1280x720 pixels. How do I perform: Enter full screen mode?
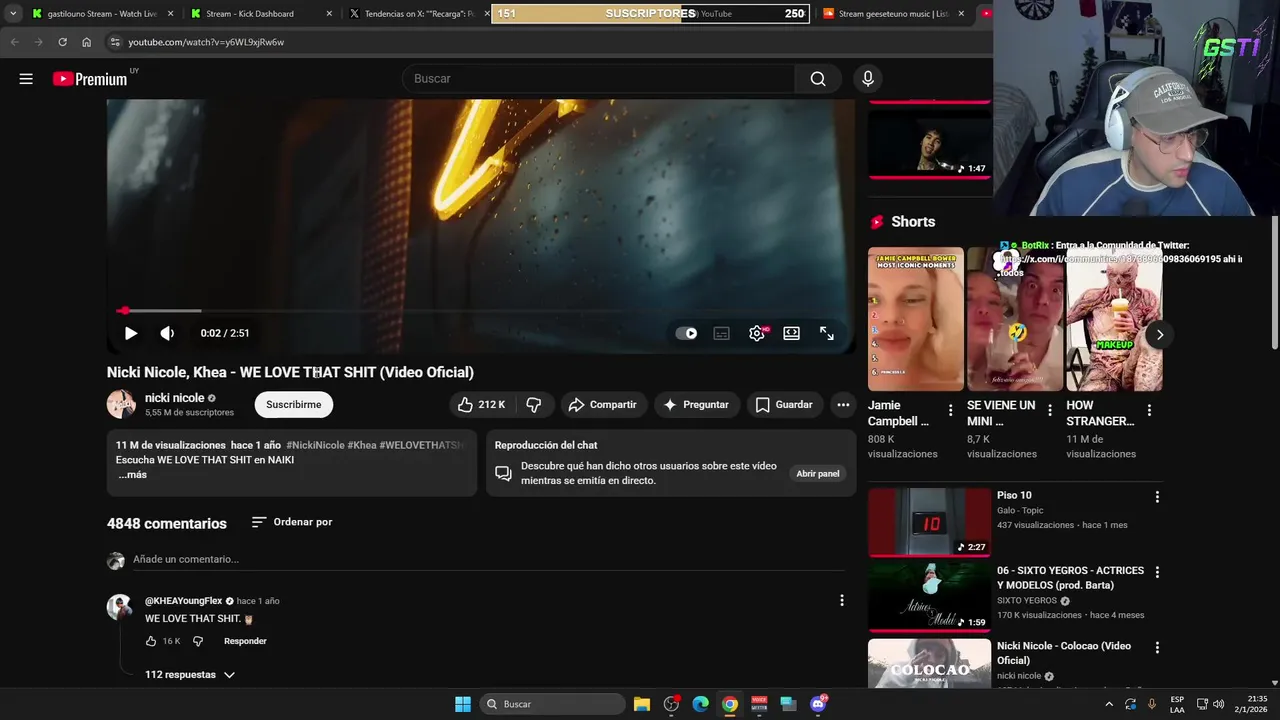[x=827, y=333]
